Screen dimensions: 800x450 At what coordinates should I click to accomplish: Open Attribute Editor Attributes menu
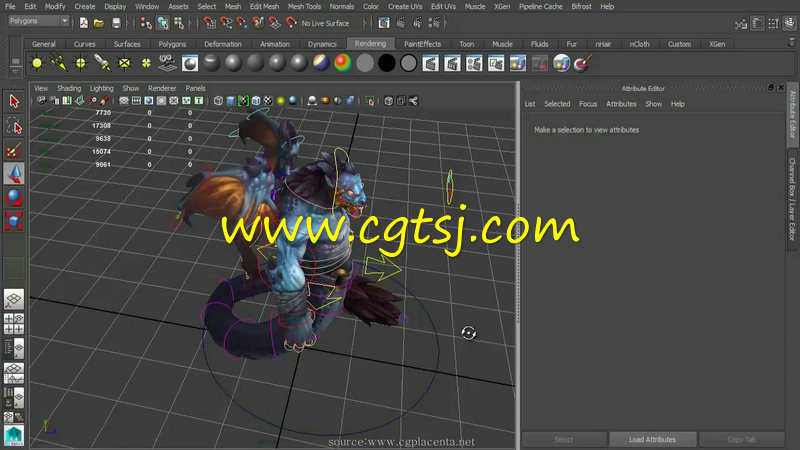point(621,104)
